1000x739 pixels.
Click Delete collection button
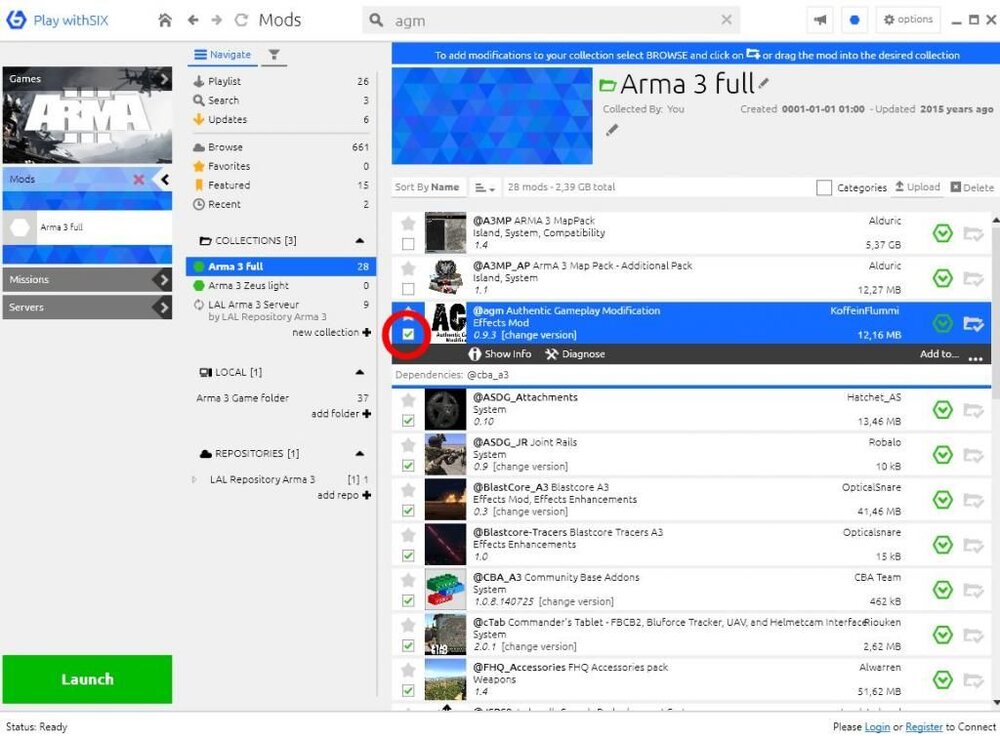pyautogui.click(x=972, y=187)
